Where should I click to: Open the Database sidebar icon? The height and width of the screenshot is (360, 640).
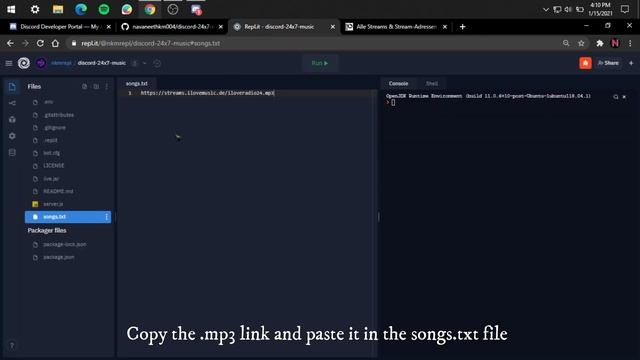coord(12,153)
